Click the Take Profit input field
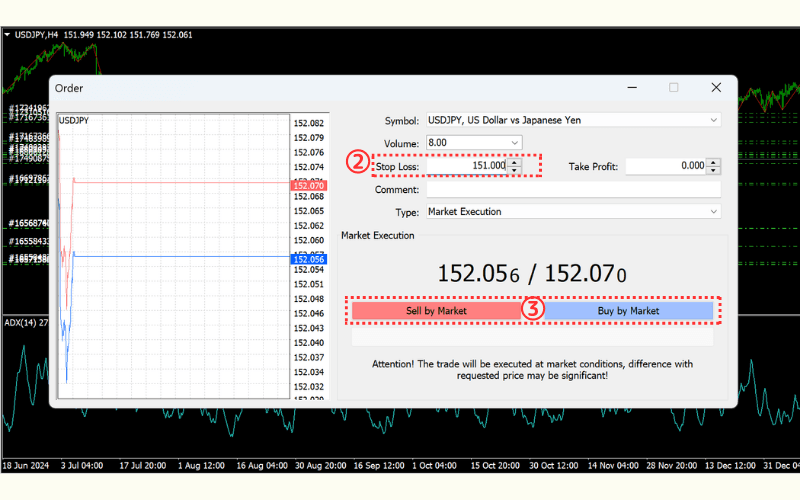Image resolution: width=800 pixels, height=500 pixels. coord(665,166)
